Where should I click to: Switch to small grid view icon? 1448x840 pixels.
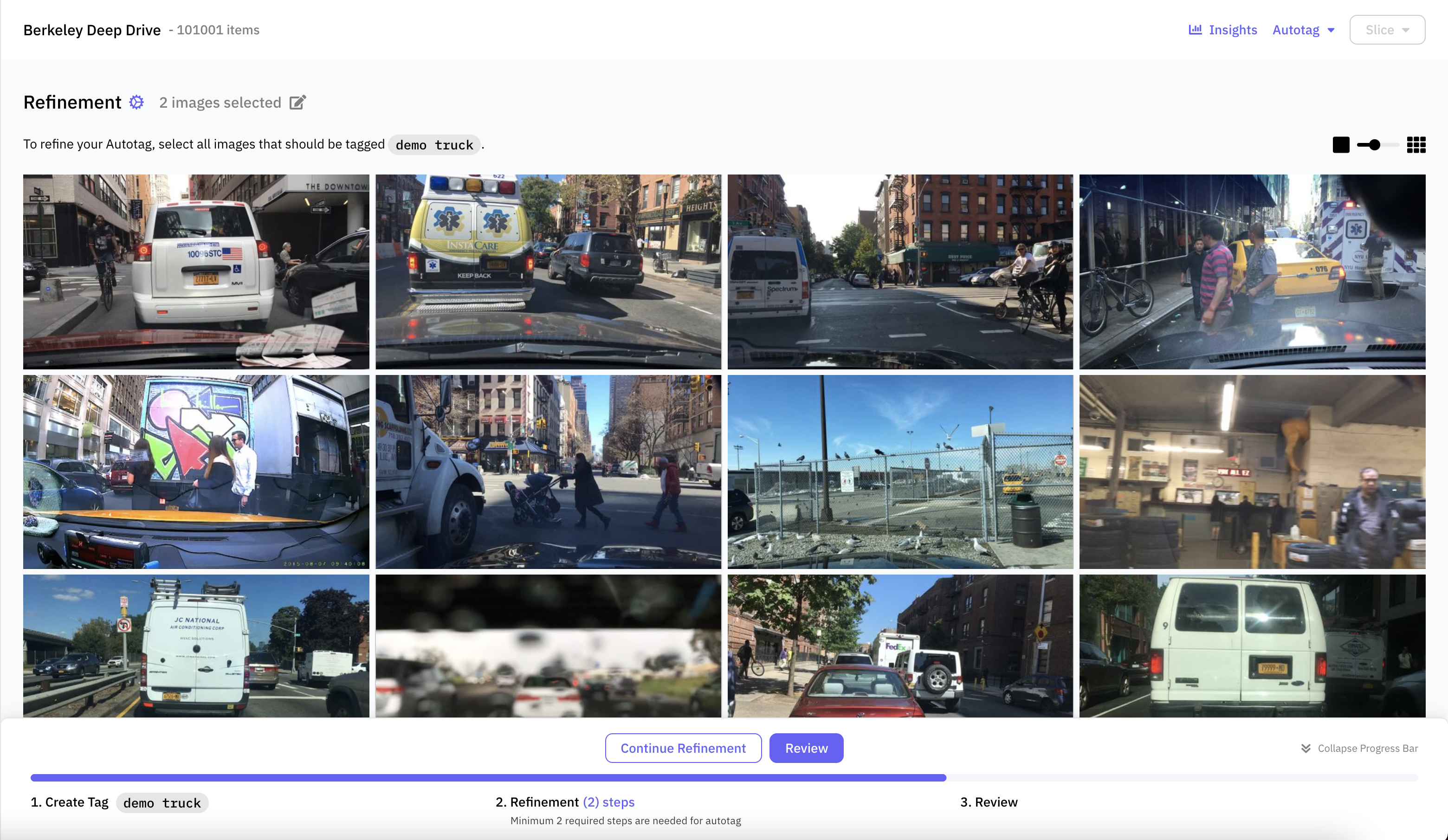tap(1416, 145)
